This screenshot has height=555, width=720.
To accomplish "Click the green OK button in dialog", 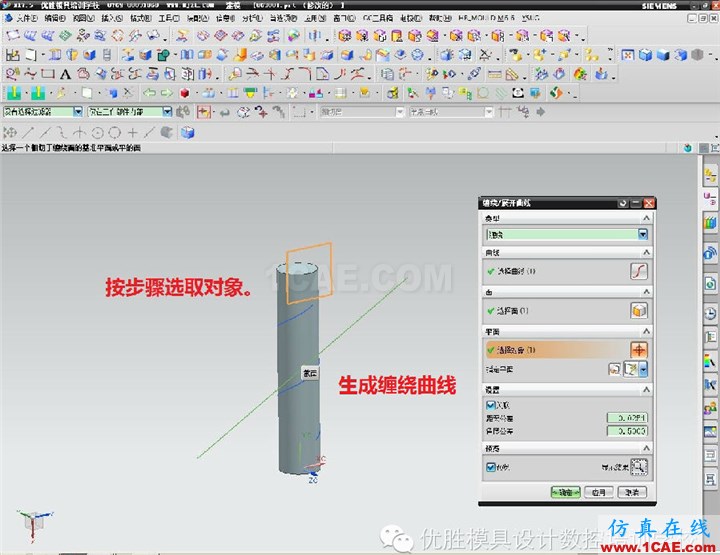I will pyautogui.click(x=565, y=493).
